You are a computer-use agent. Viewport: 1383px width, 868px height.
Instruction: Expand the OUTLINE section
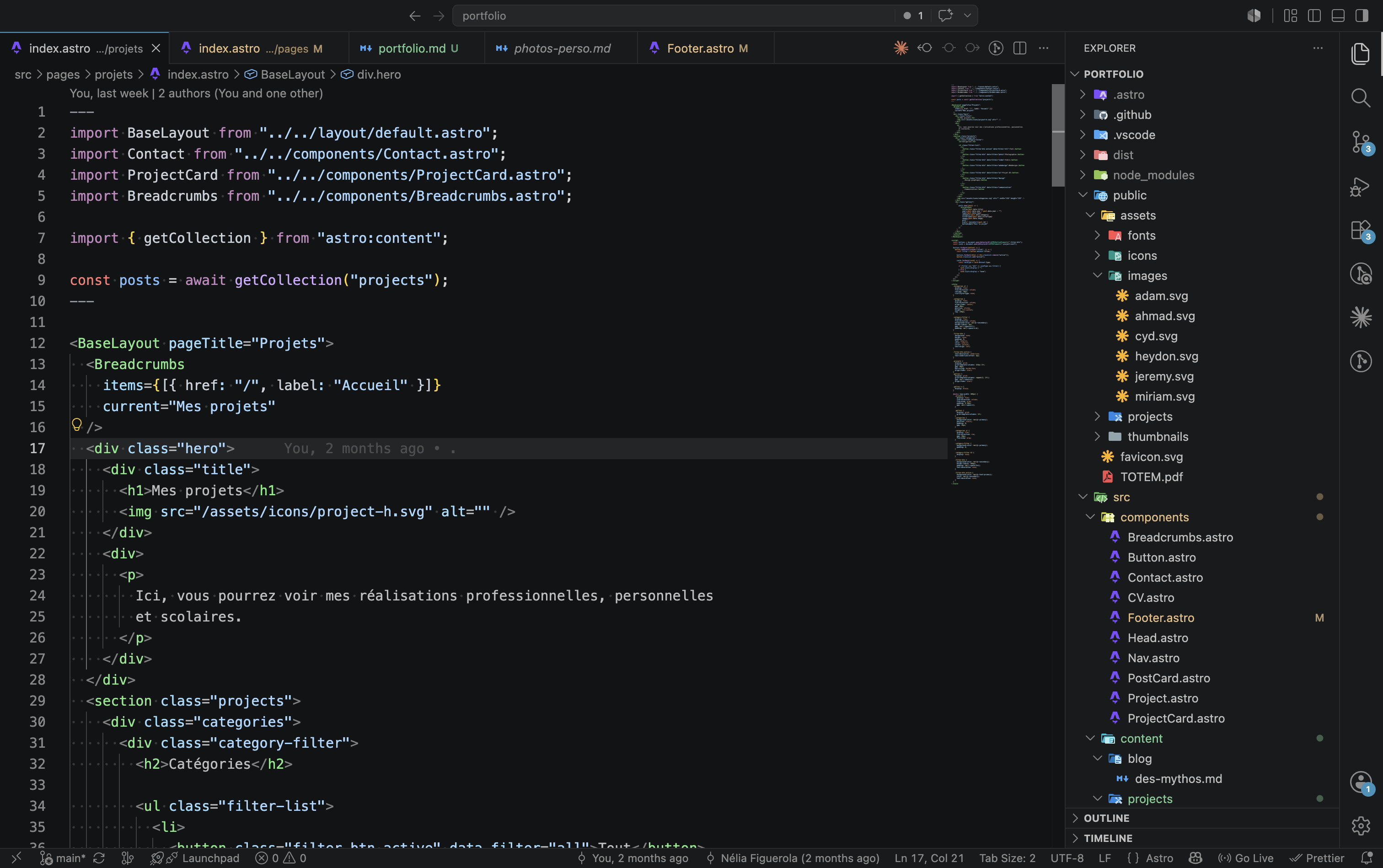click(1202, 818)
